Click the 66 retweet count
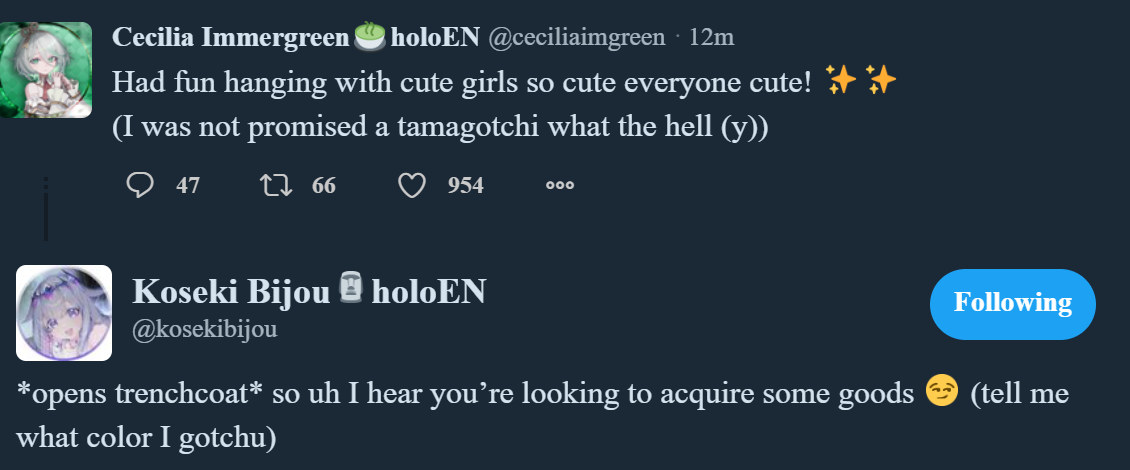The height and width of the screenshot is (470, 1130). [x=323, y=185]
